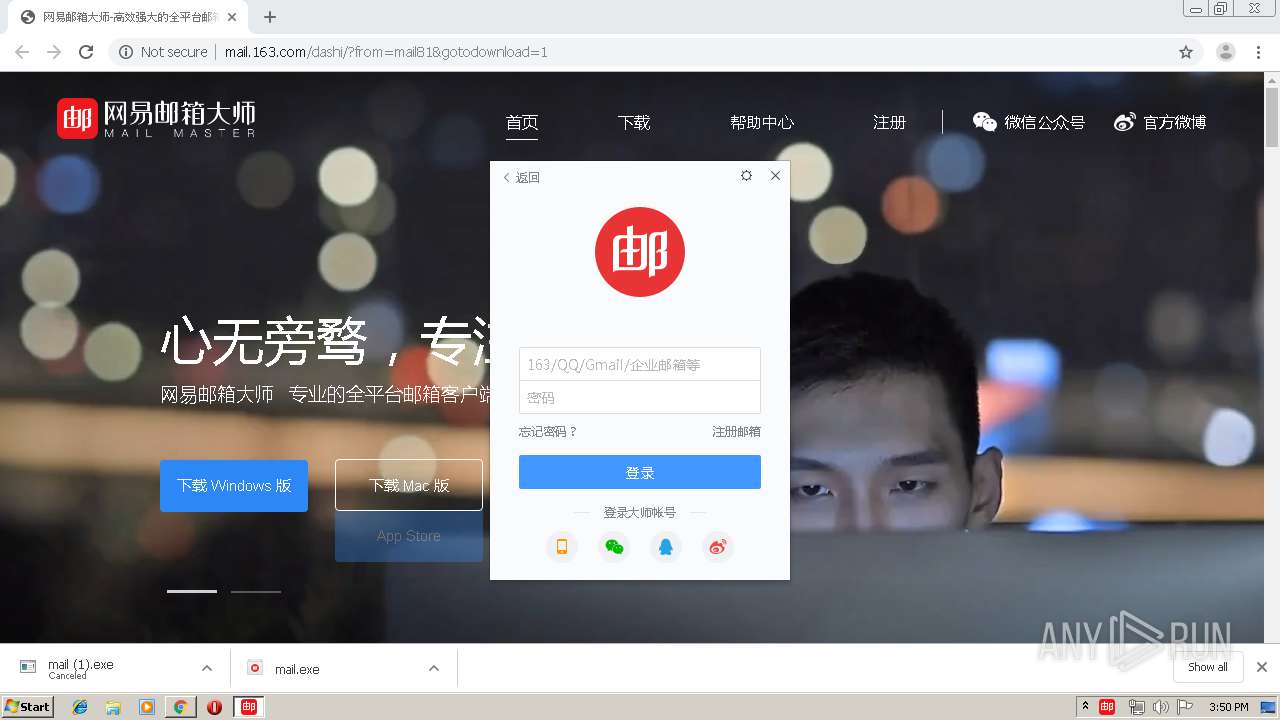This screenshot has width=1280, height=720.
Task: Click the address bar URL
Action: pos(386,52)
